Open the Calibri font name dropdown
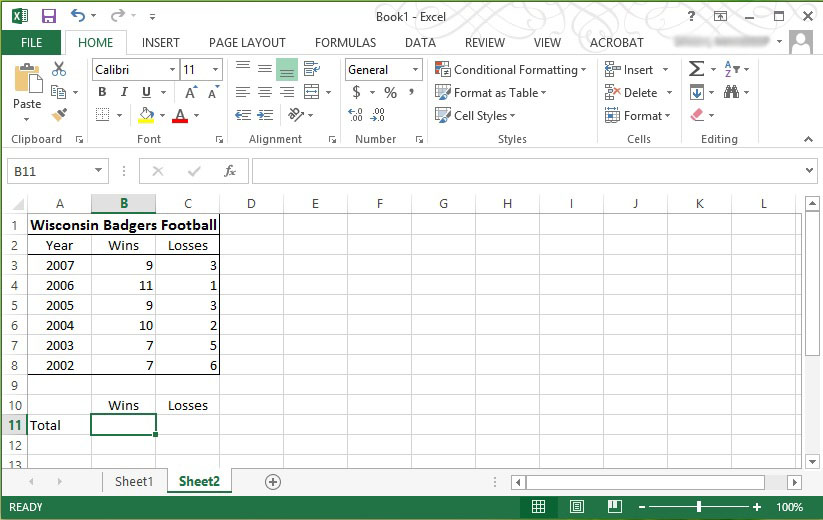823x520 pixels. click(x=172, y=69)
